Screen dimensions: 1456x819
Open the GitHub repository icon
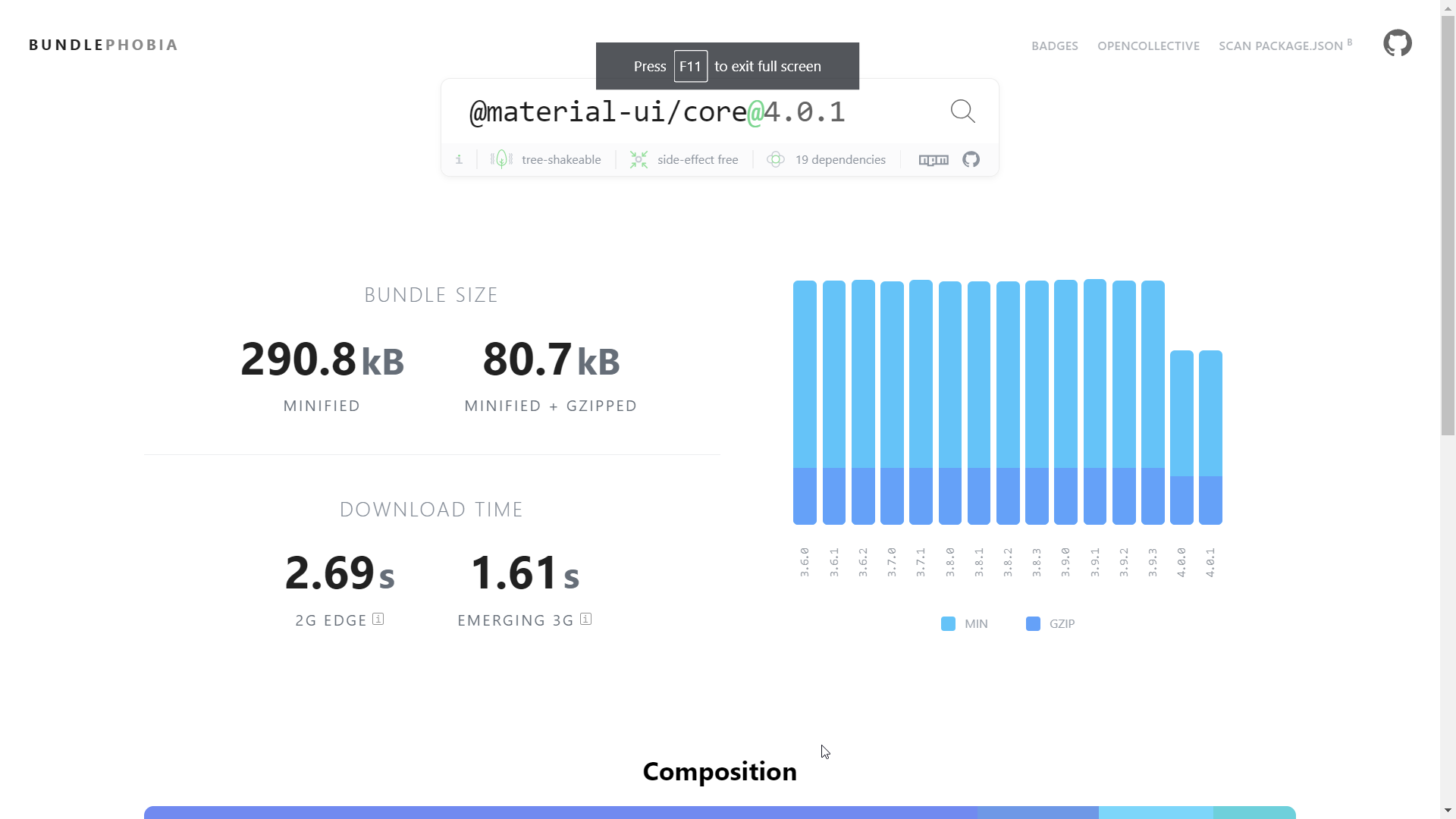click(971, 159)
